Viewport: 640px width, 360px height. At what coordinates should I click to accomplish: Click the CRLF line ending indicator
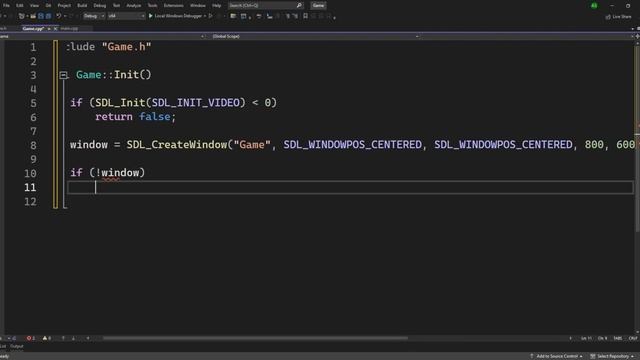[x=633, y=338]
